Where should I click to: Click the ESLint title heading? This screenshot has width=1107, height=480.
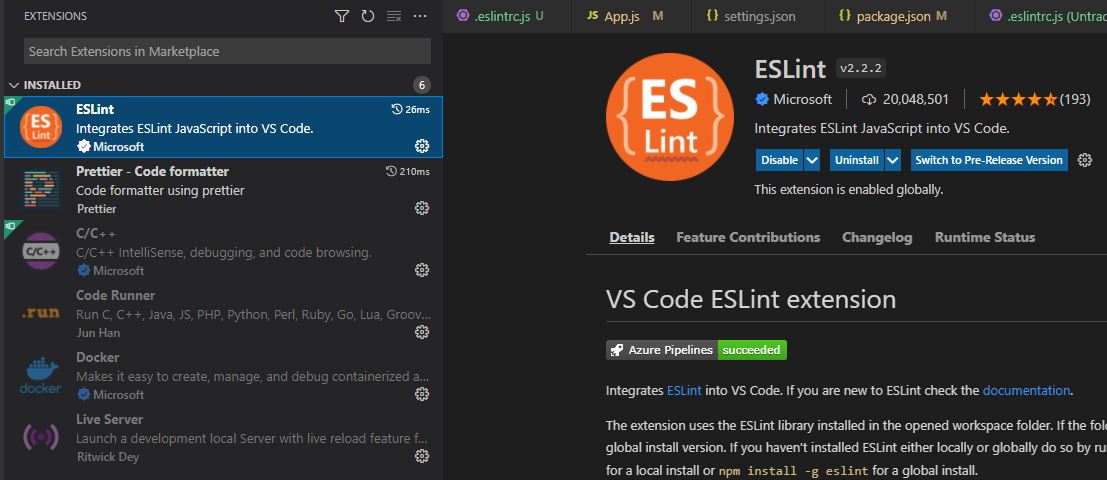[790, 69]
